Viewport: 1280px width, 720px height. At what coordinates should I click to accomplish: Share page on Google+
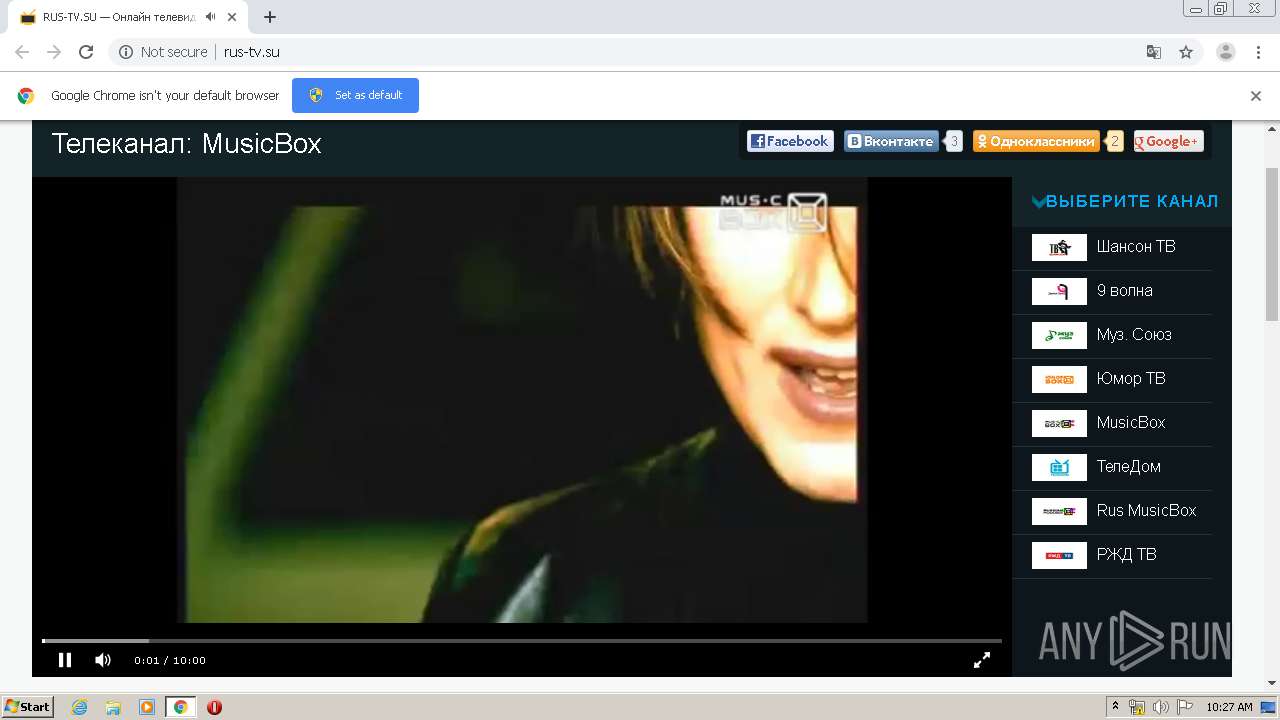pos(1168,142)
